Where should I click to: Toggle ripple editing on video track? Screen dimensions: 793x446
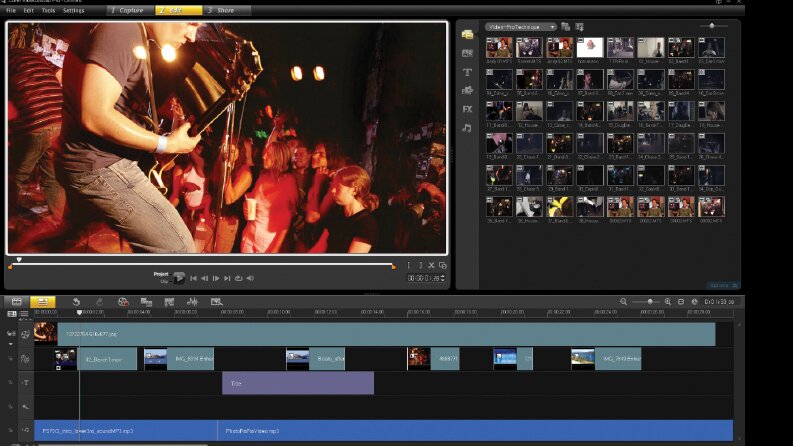tap(11, 334)
